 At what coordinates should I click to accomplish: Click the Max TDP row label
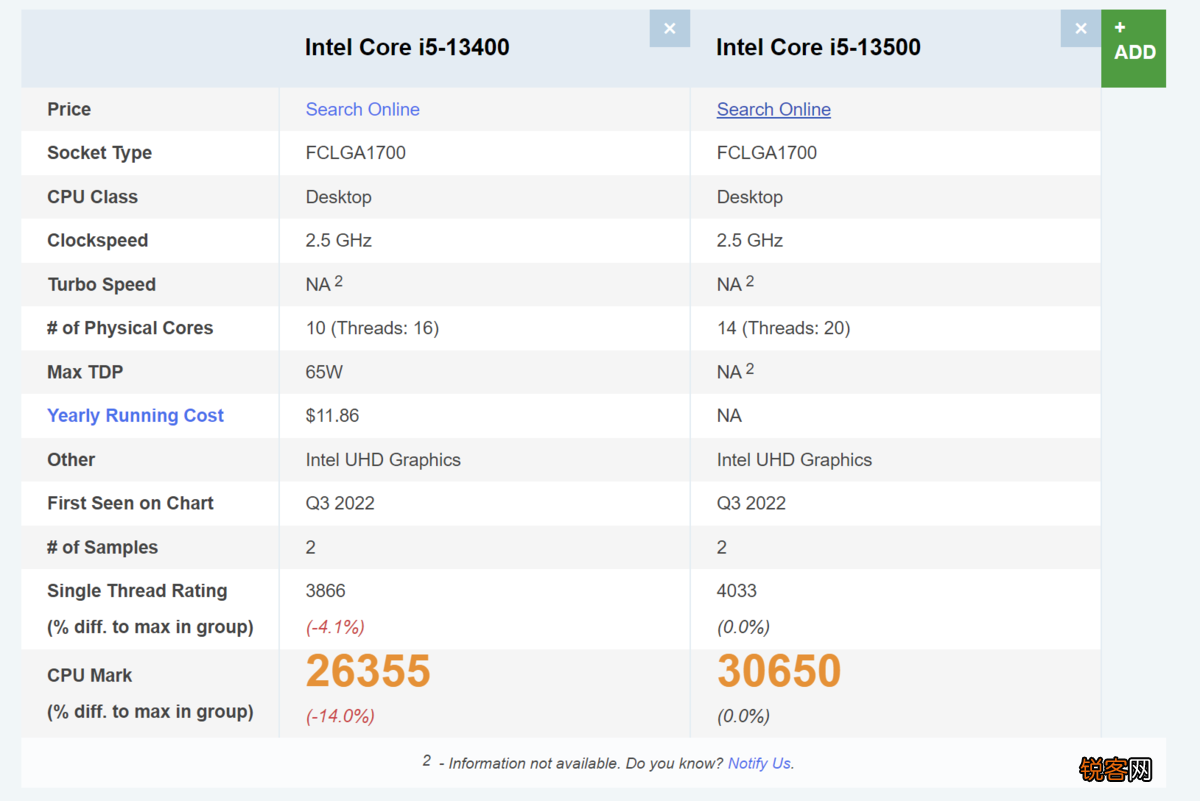coord(85,372)
